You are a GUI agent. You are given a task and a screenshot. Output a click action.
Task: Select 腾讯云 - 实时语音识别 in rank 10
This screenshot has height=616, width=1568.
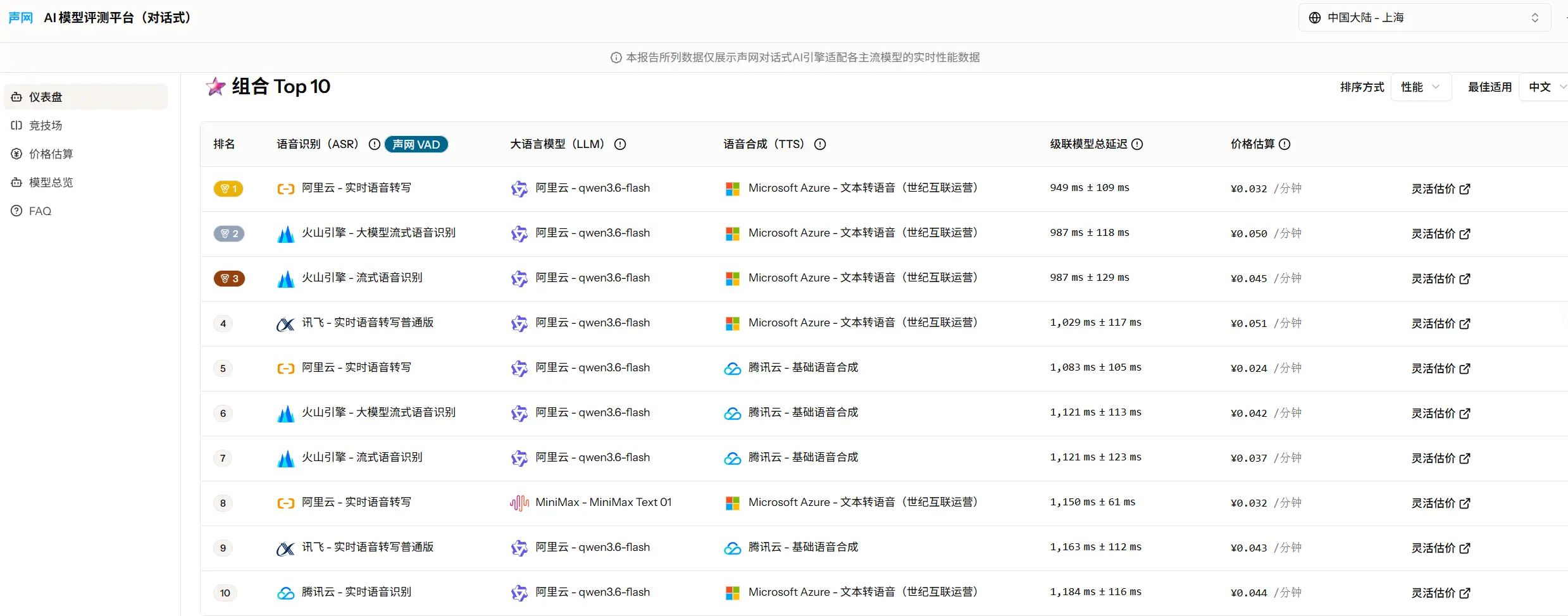[356, 592]
